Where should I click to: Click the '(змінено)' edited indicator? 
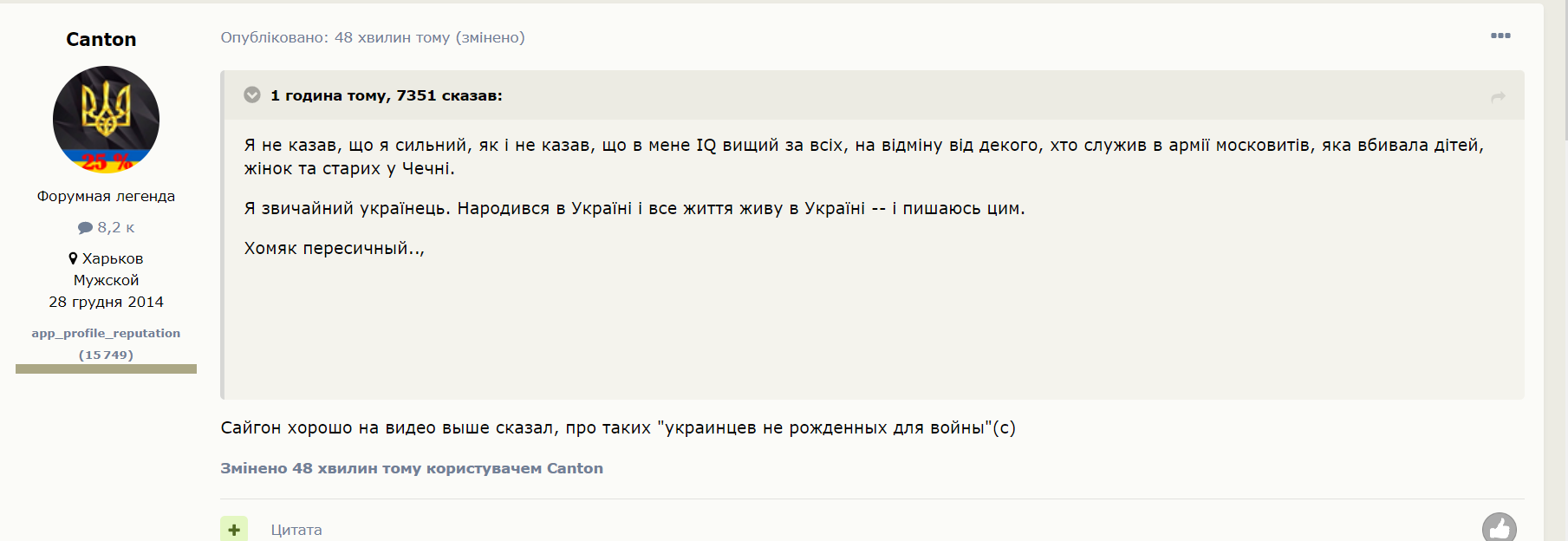point(491,37)
